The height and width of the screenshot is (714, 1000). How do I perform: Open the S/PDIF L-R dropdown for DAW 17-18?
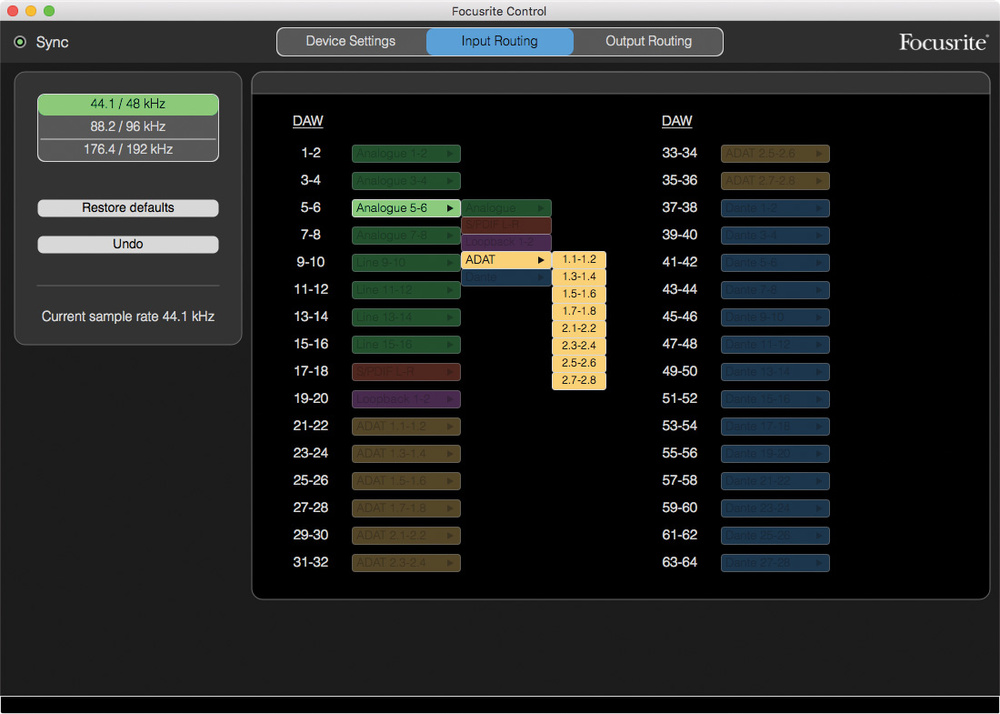tap(406, 372)
